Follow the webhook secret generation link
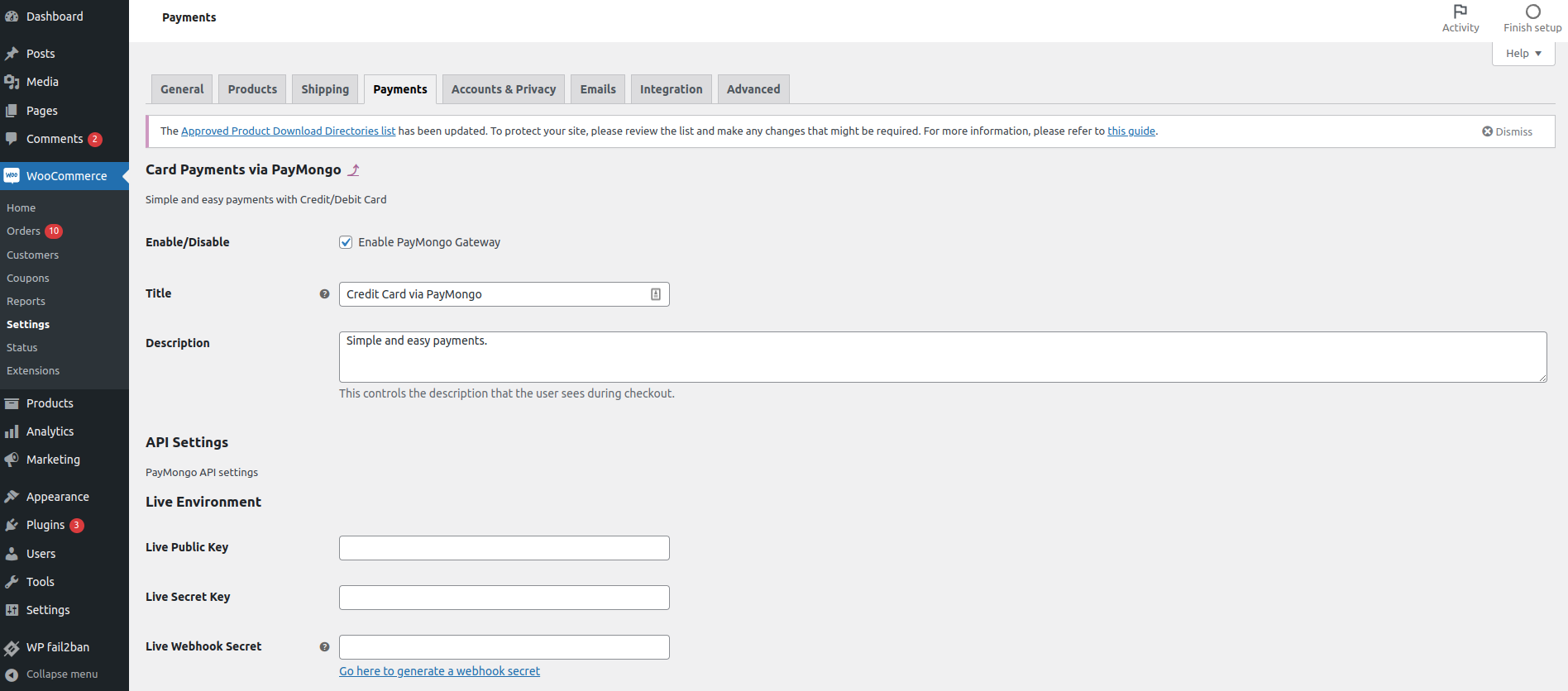The width and height of the screenshot is (1568, 691). pyautogui.click(x=439, y=671)
